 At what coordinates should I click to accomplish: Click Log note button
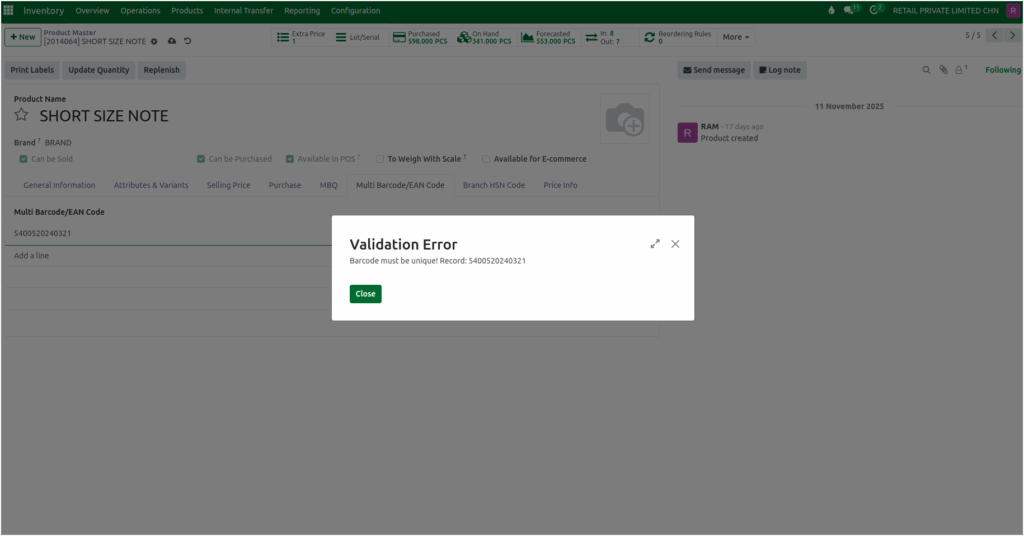pos(780,70)
